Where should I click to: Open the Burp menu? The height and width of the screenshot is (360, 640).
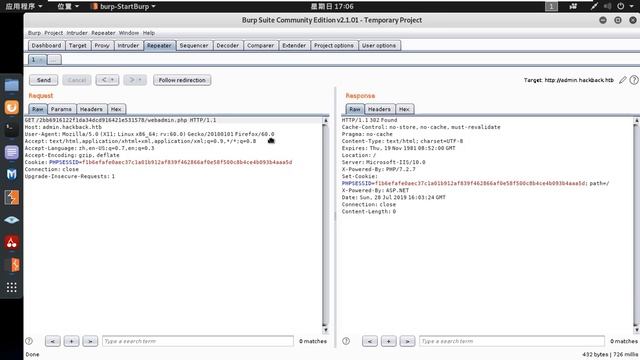[x=34, y=33]
